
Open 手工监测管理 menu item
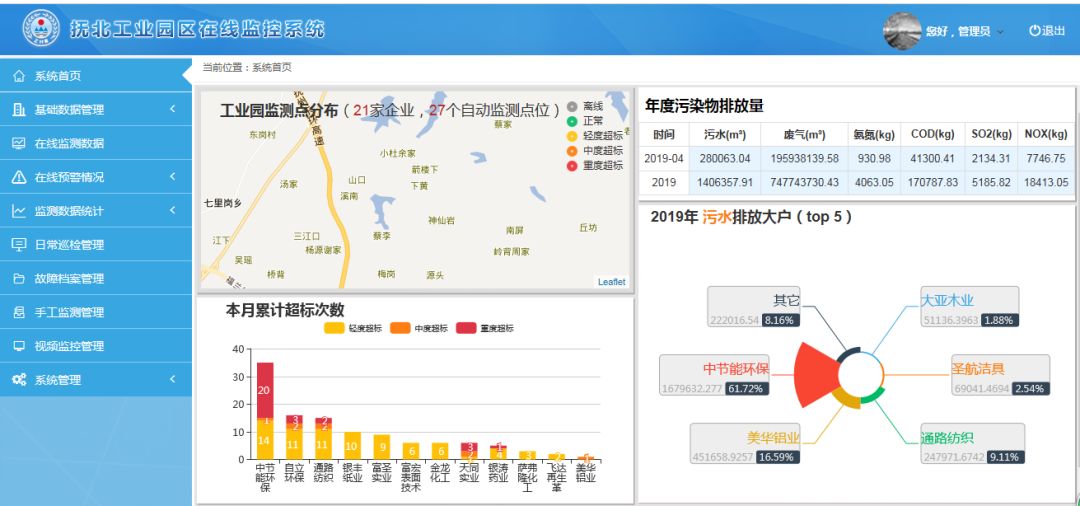coord(96,313)
